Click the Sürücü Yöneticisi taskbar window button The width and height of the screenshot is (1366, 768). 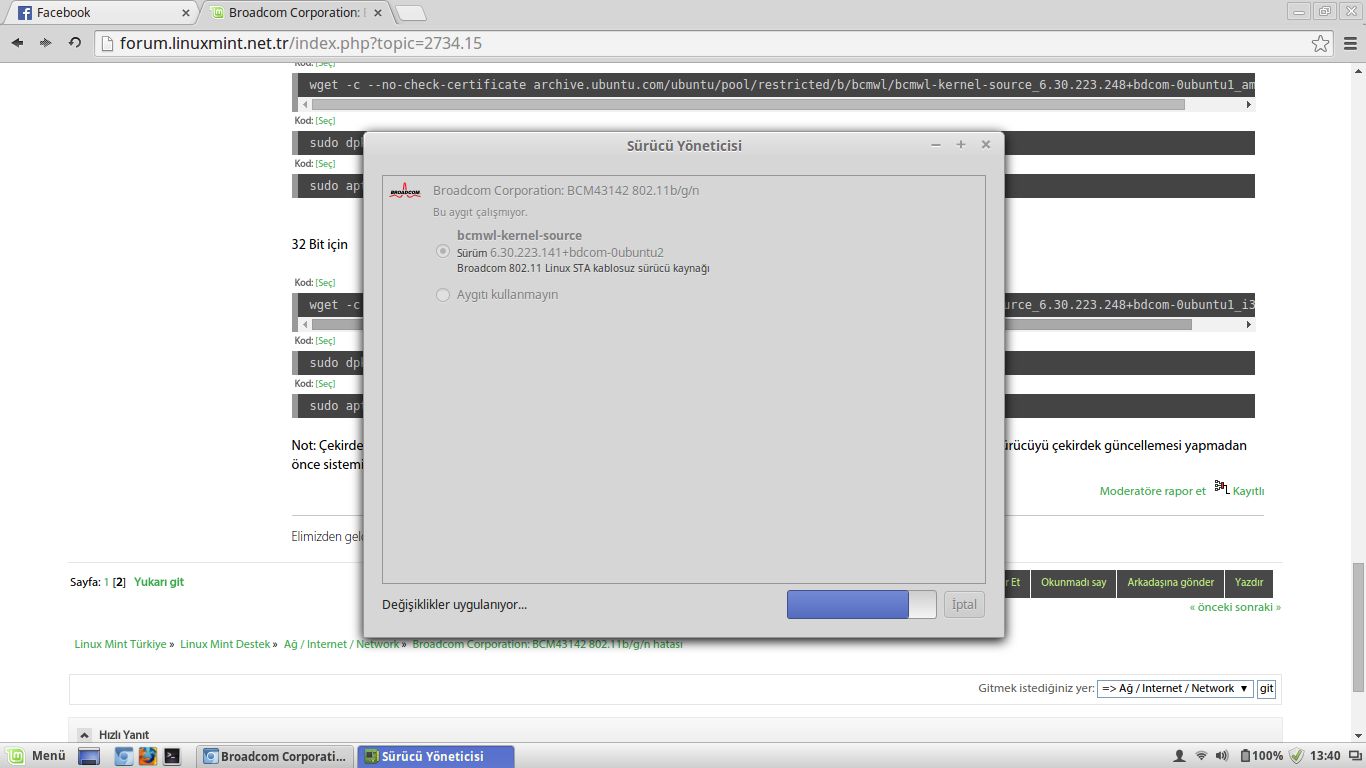tap(435, 756)
